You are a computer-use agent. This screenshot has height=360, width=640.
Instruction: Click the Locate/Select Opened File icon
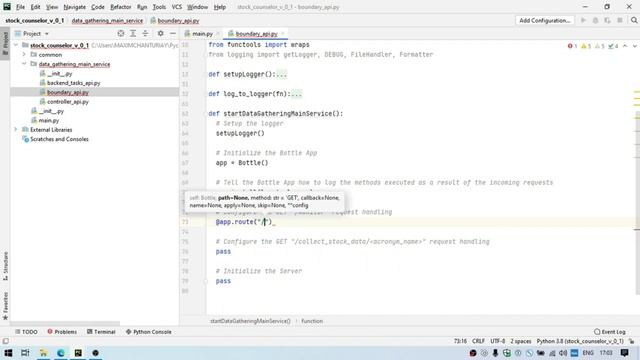tap(121, 33)
